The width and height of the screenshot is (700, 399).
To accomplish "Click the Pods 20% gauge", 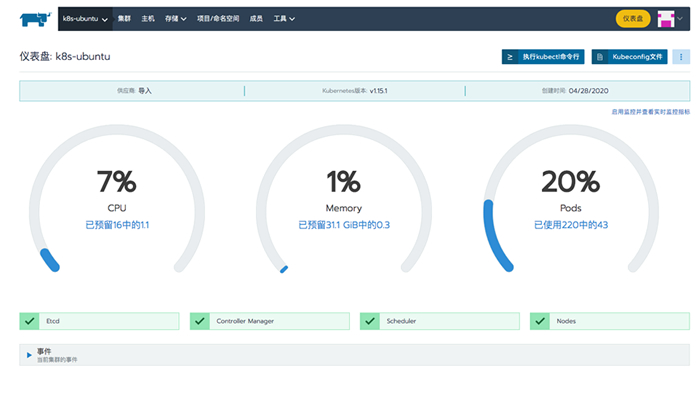I will (571, 199).
